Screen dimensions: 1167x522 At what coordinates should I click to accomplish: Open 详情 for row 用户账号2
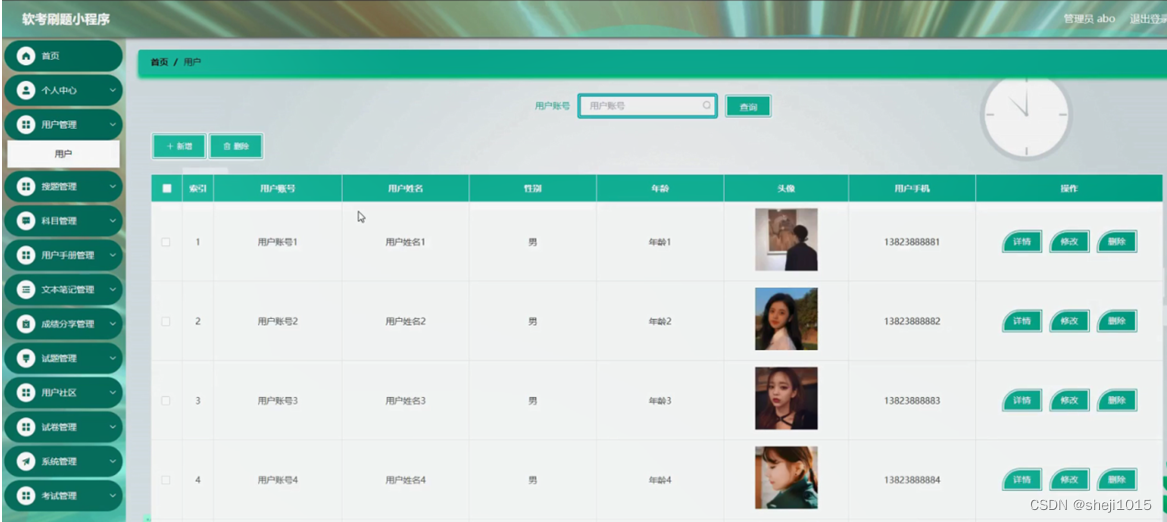[x=1022, y=321]
